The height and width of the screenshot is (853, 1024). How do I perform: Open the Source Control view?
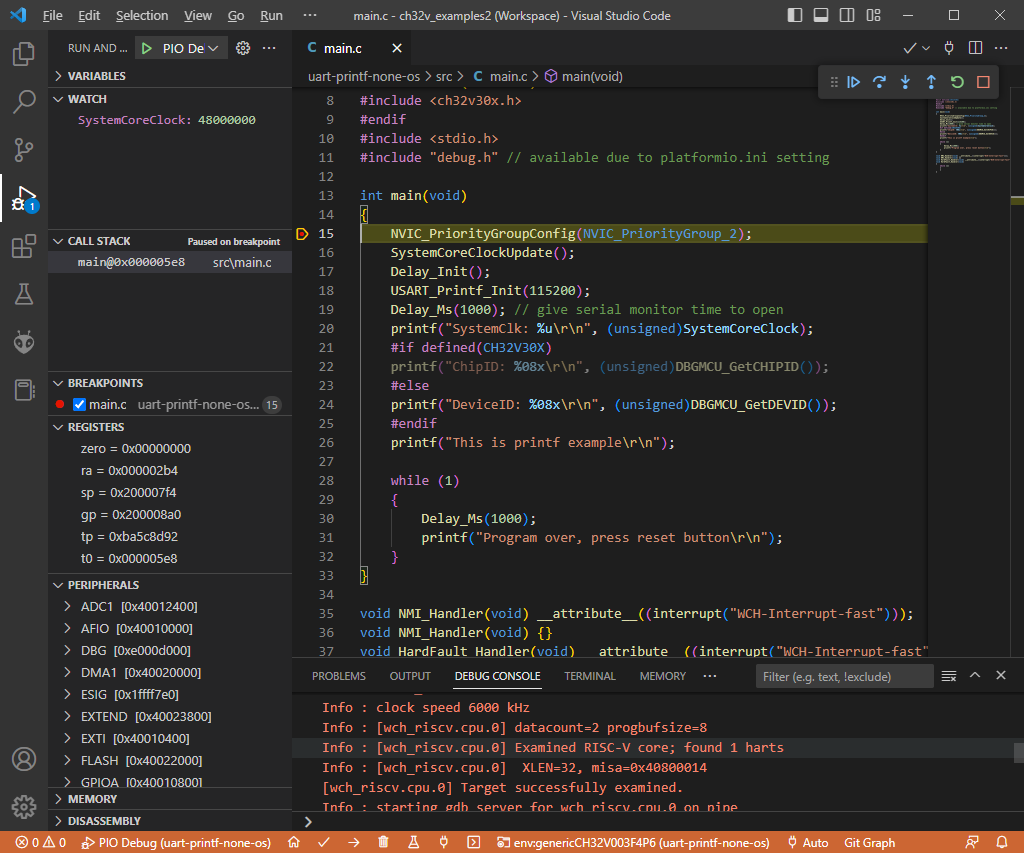(x=24, y=150)
